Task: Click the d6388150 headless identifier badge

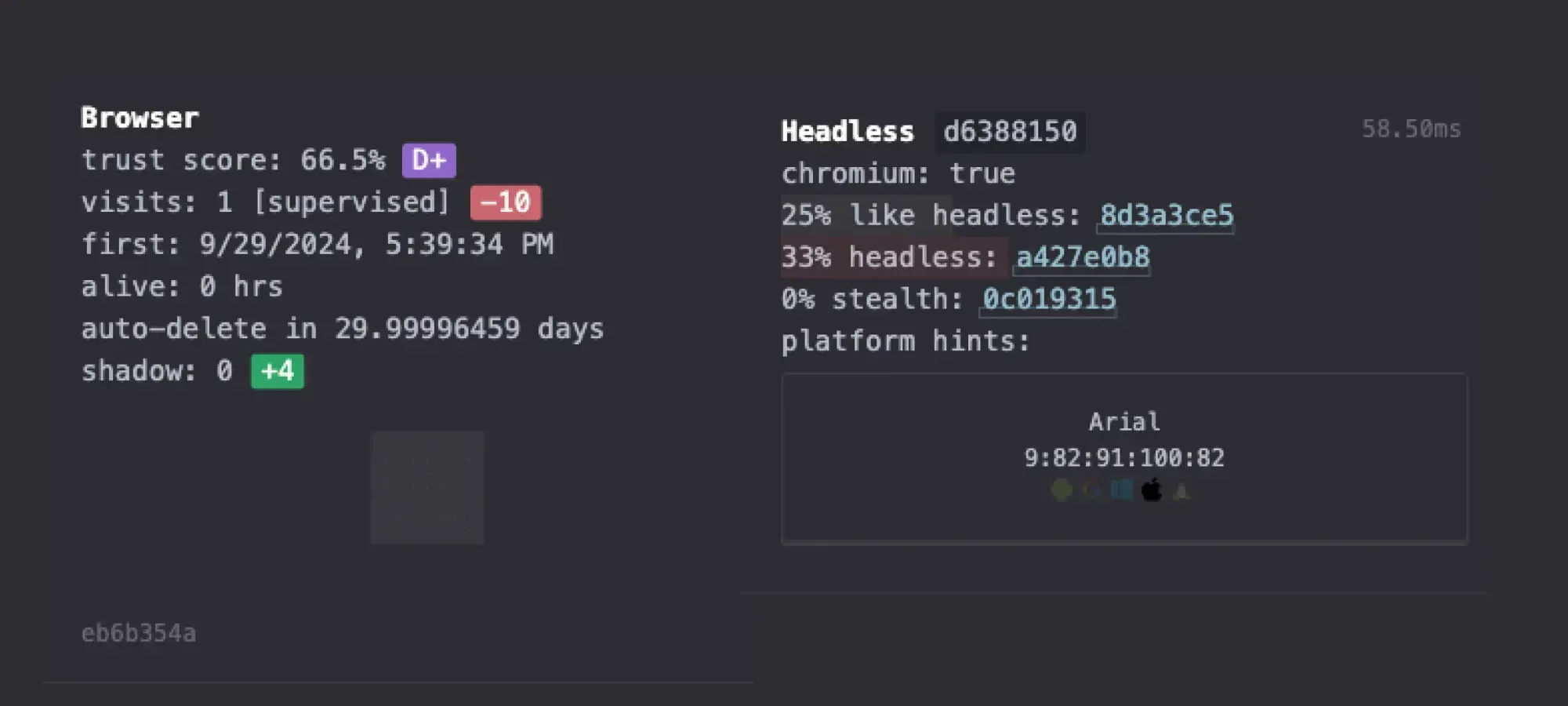Action: pyautogui.click(x=1011, y=131)
